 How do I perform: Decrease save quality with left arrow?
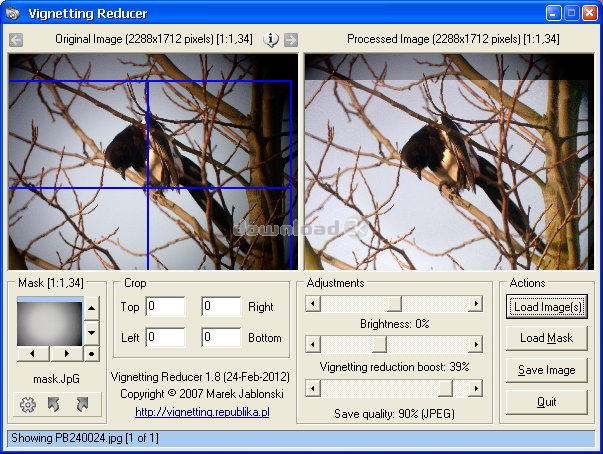pos(313,389)
